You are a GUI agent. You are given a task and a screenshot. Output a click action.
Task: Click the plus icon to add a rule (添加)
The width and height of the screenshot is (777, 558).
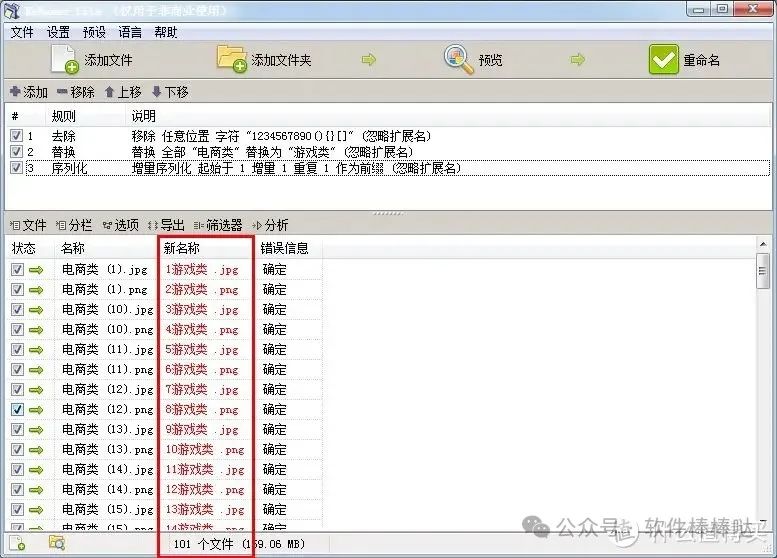pos(15,91)
